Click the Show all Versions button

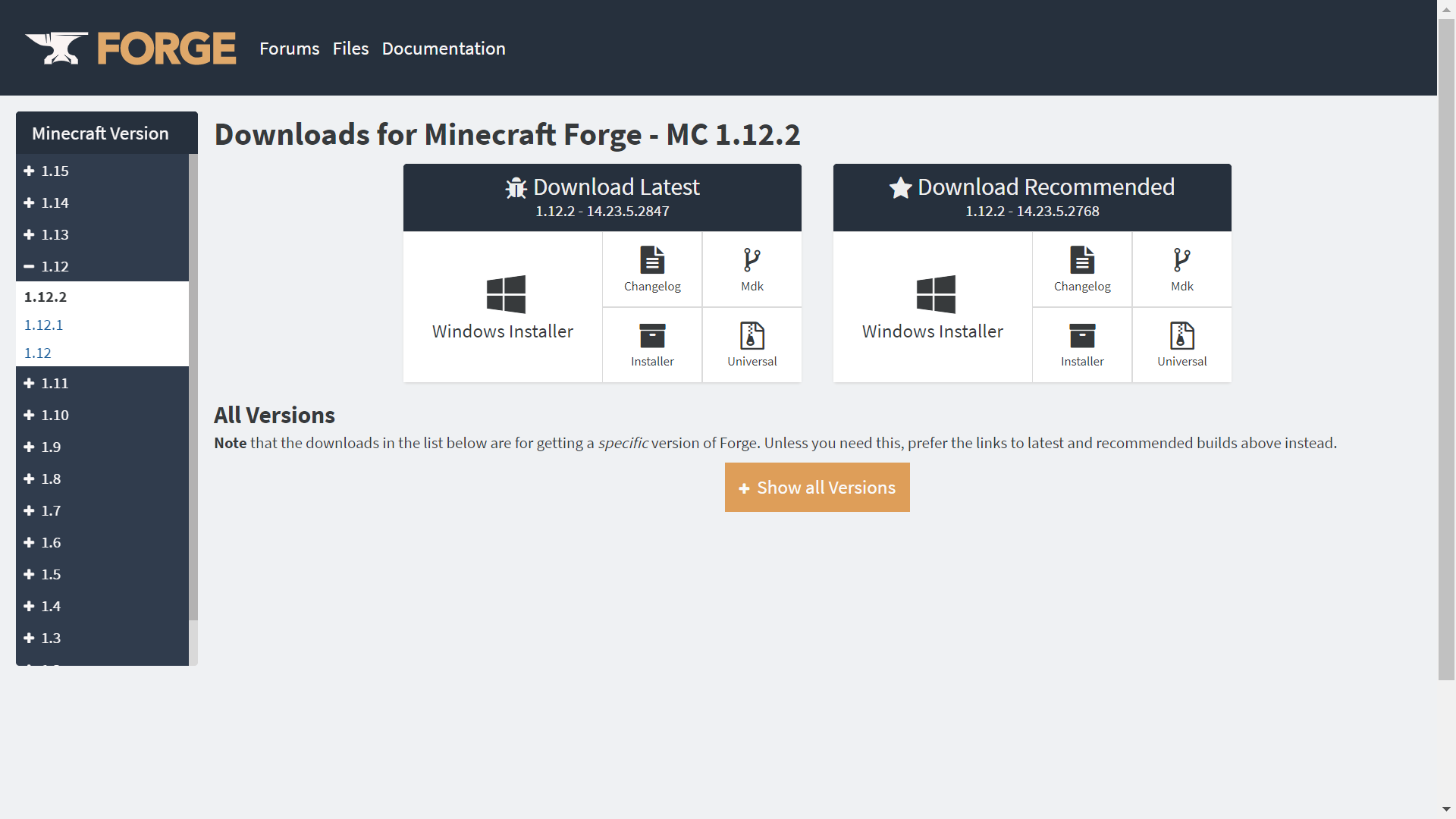(817, 488)
